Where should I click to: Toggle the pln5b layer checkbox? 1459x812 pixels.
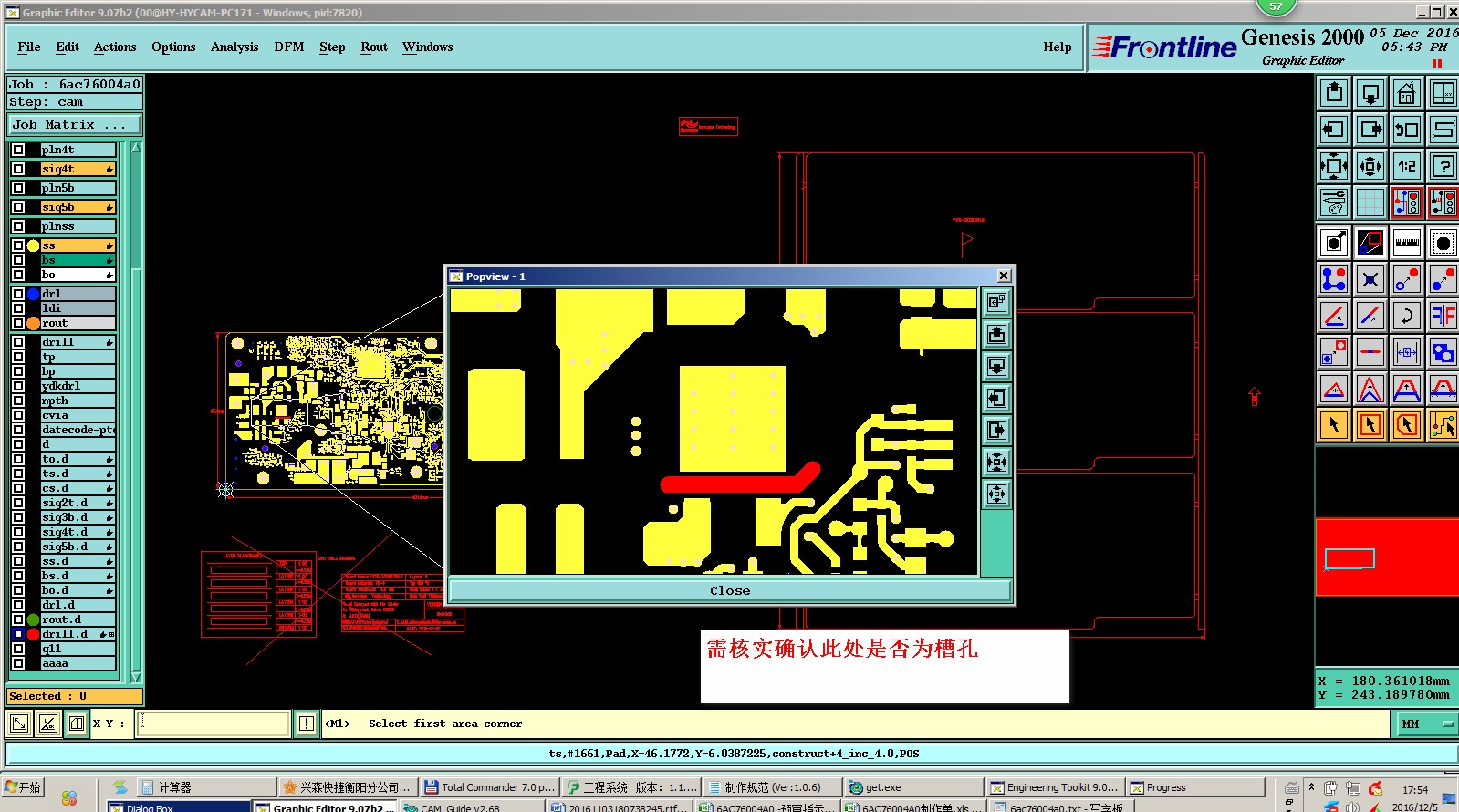18,188
